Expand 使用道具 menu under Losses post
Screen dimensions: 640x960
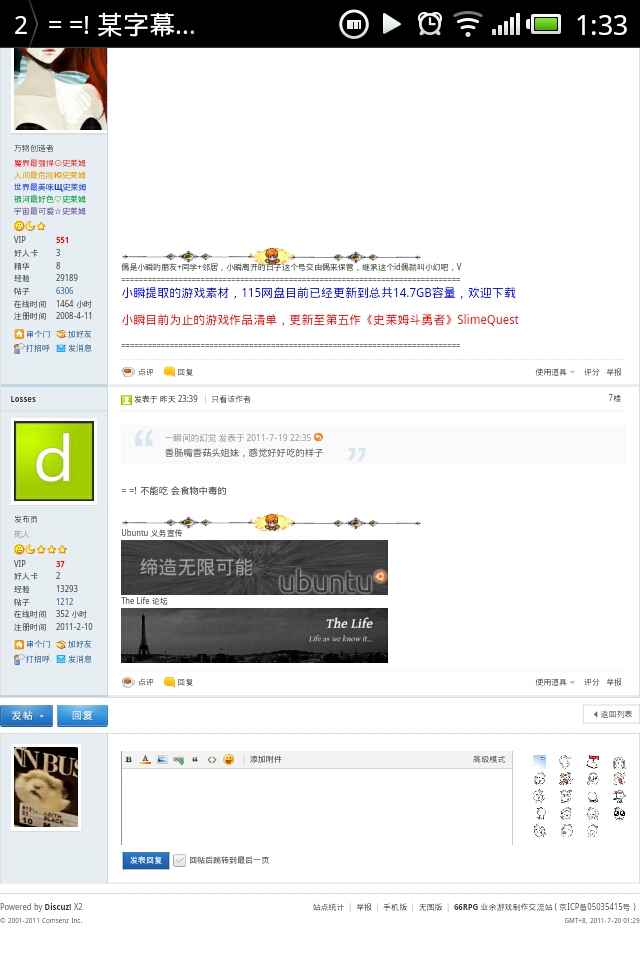coord(554,682)
